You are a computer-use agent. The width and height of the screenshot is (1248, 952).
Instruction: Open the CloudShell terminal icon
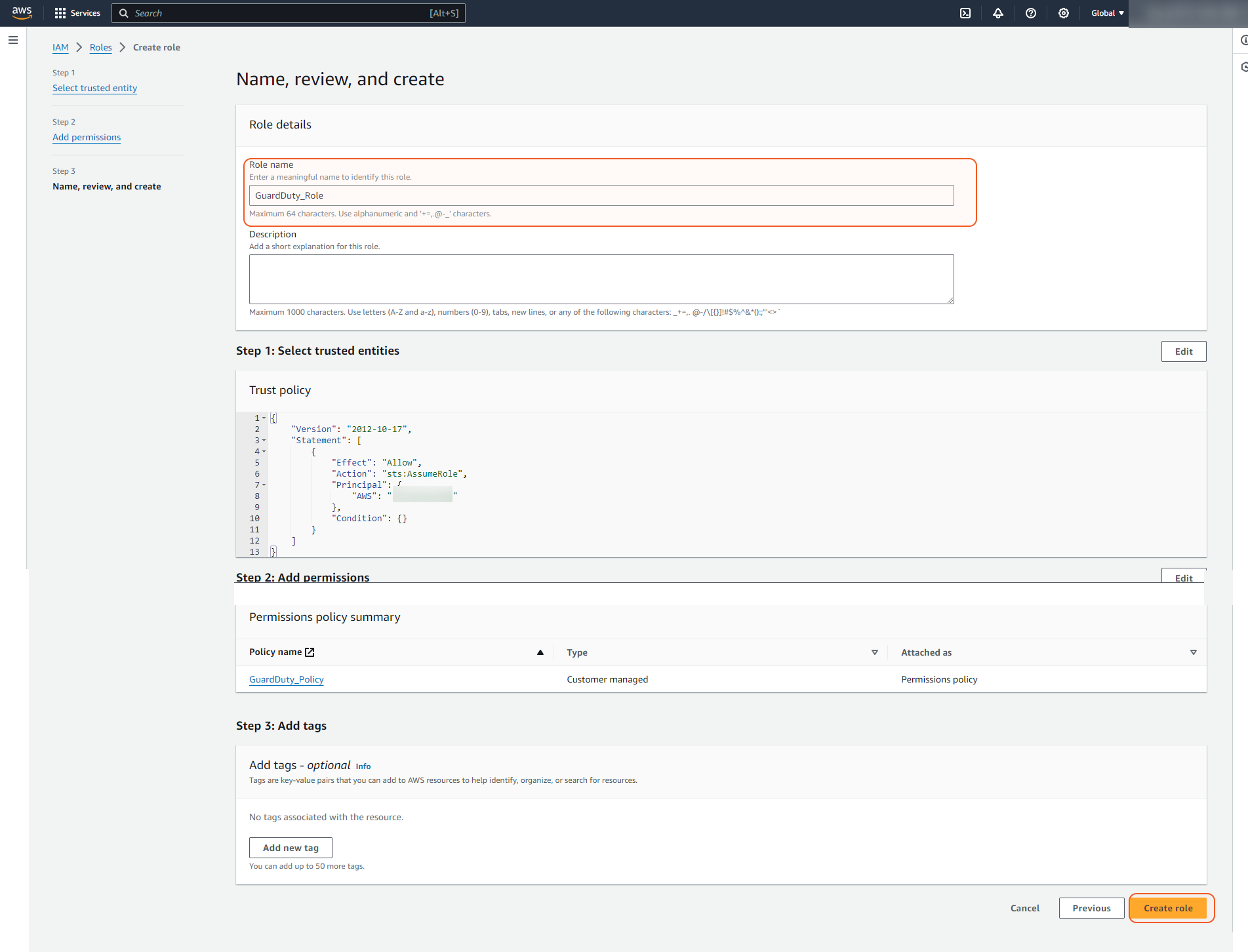coord(965,13)
